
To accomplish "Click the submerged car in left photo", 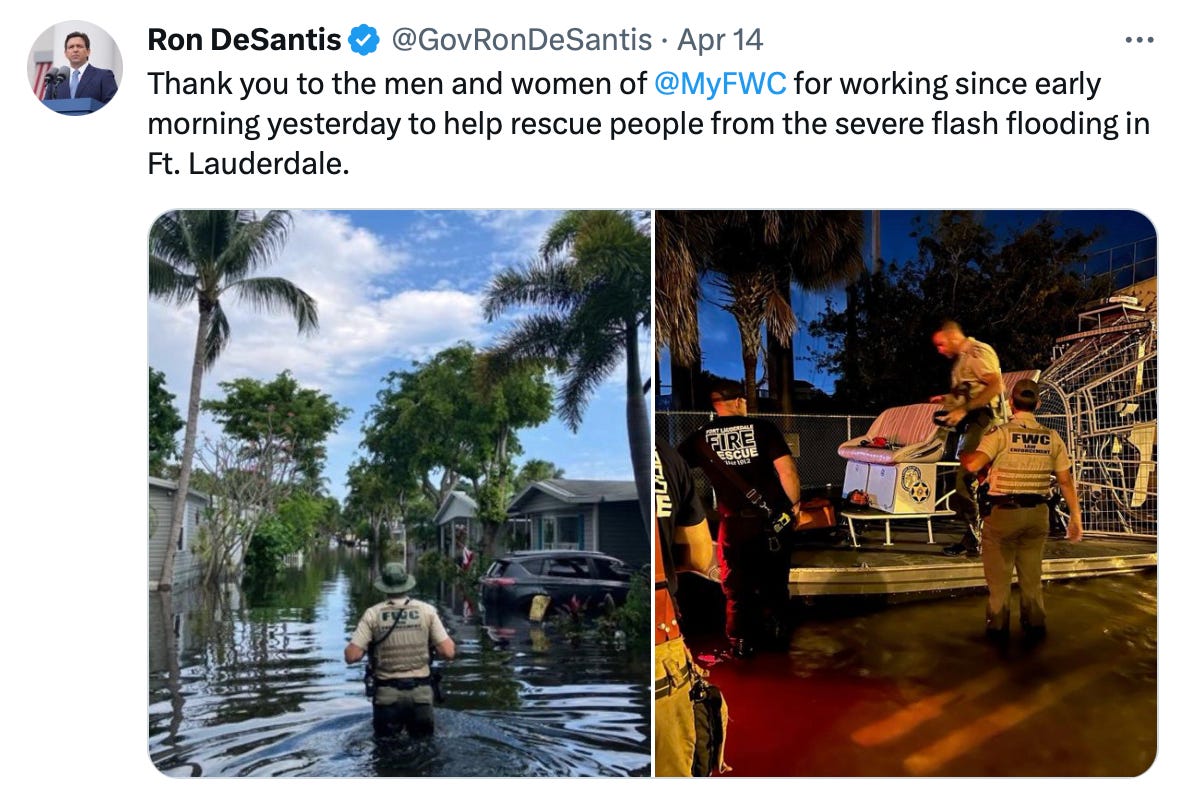I will point(557,581).
